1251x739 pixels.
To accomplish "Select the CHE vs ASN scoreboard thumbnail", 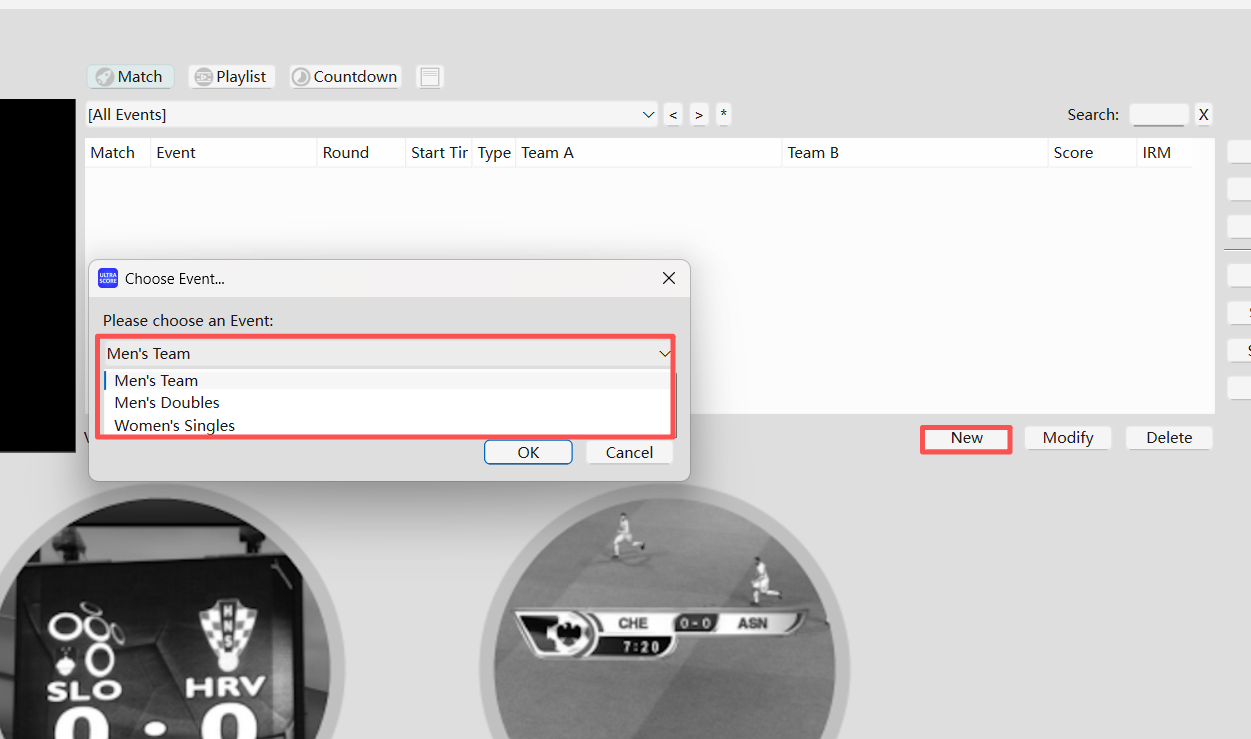I will (x=664, y=620).
